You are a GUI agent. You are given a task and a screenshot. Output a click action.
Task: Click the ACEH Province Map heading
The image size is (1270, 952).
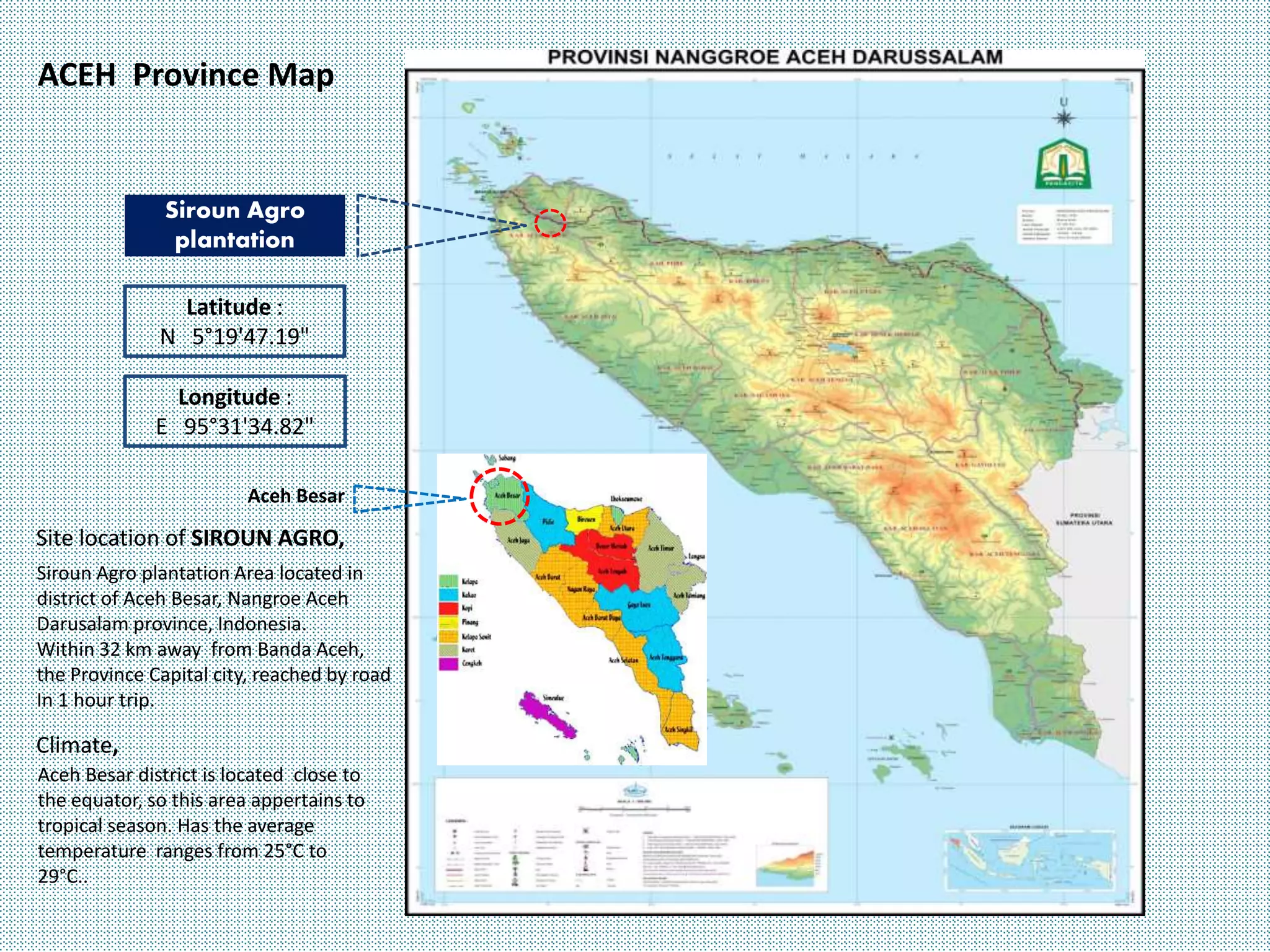[x=186, y=75]
